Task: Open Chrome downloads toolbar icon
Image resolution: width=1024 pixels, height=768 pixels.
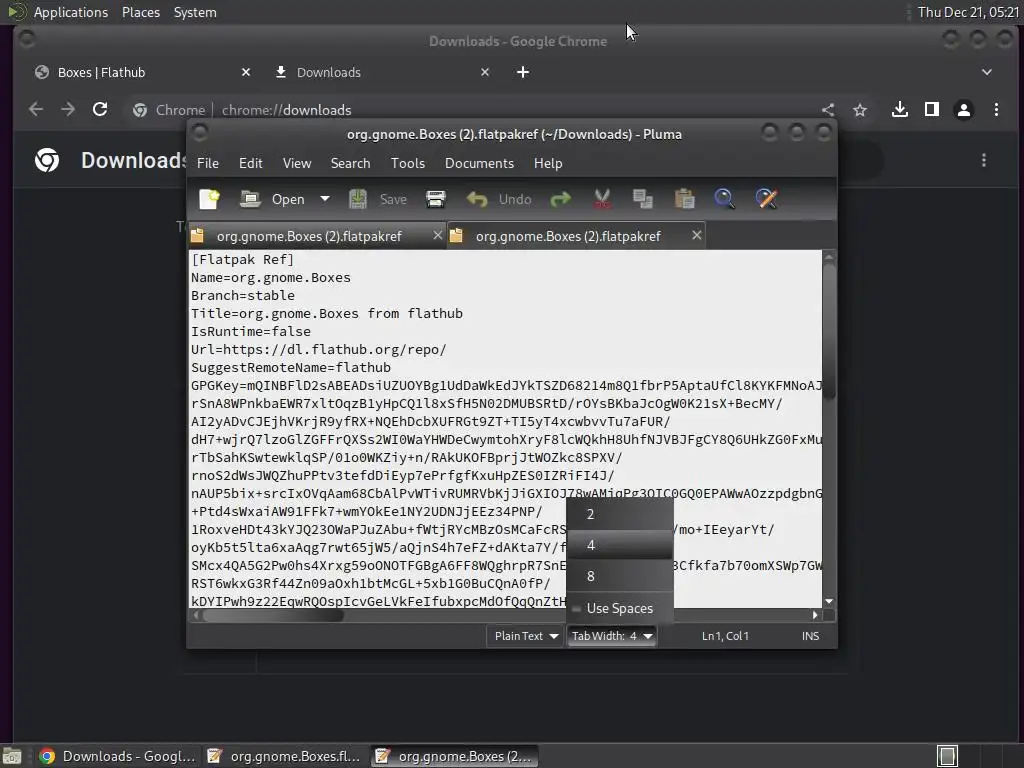Action: [900, 110]
